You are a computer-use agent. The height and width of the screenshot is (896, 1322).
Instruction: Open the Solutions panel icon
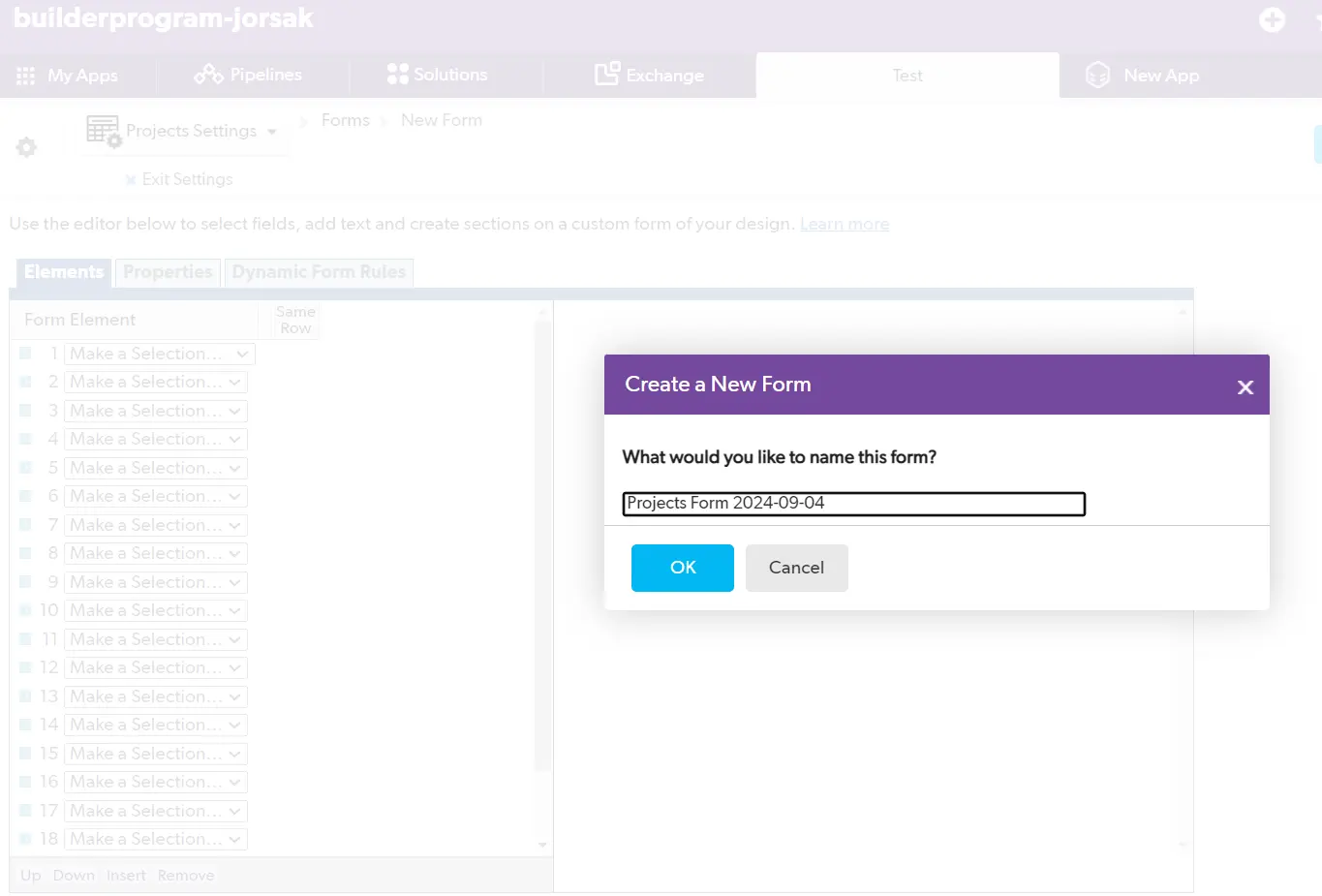point(396,74)
